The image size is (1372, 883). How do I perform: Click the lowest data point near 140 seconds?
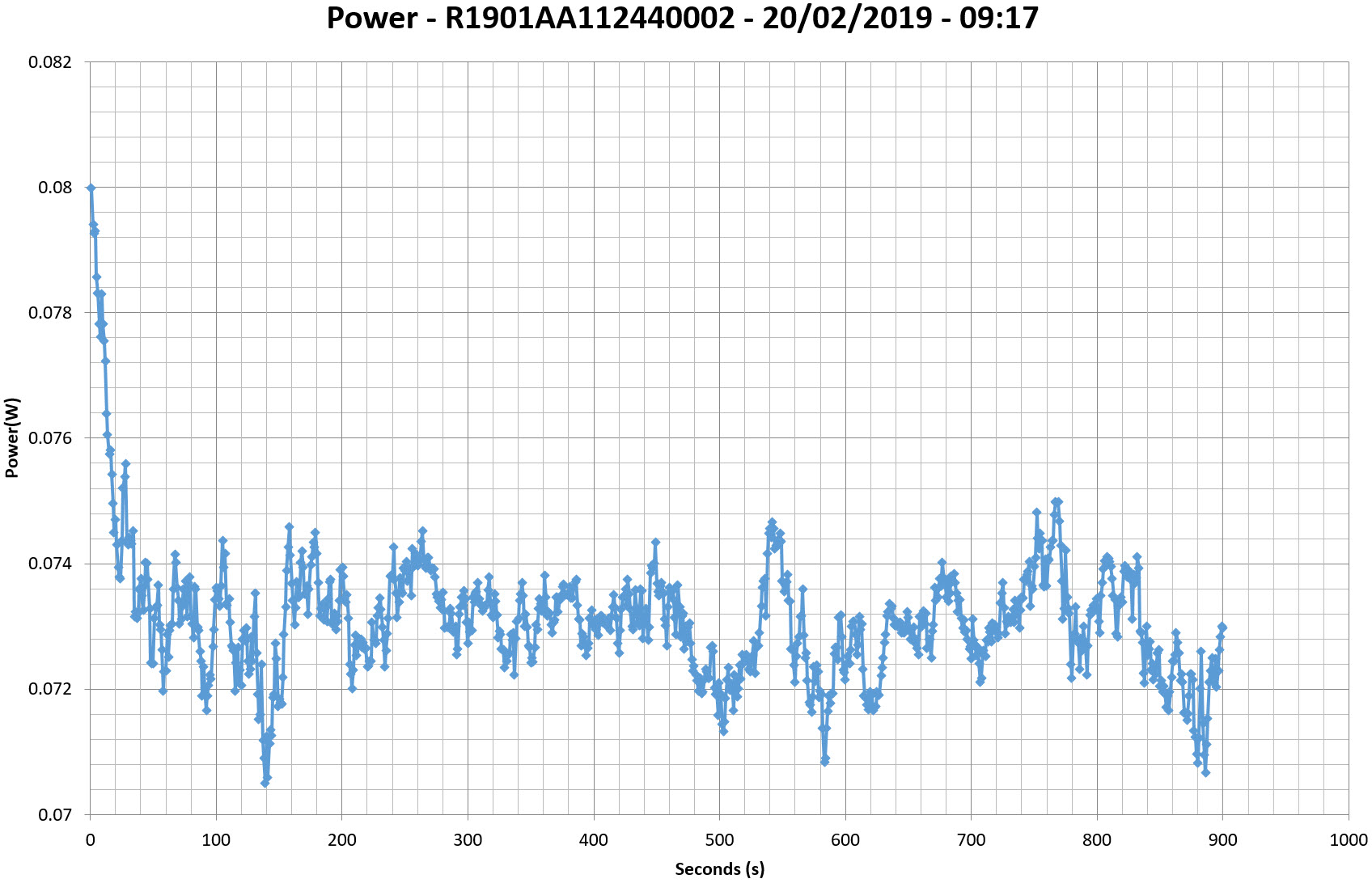265,783
